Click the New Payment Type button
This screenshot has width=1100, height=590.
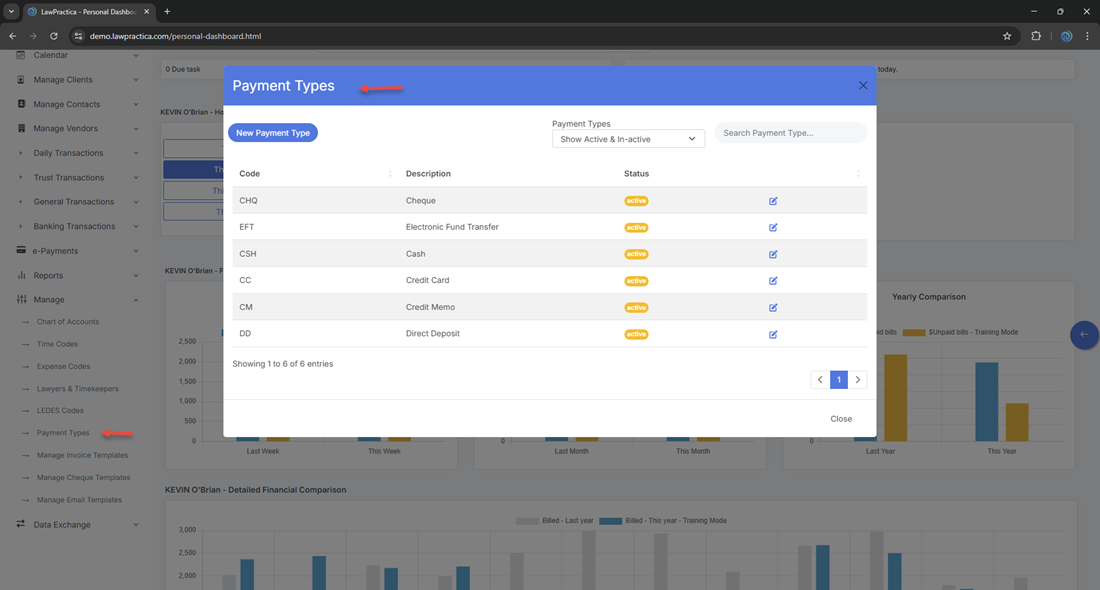click(273, 133)
